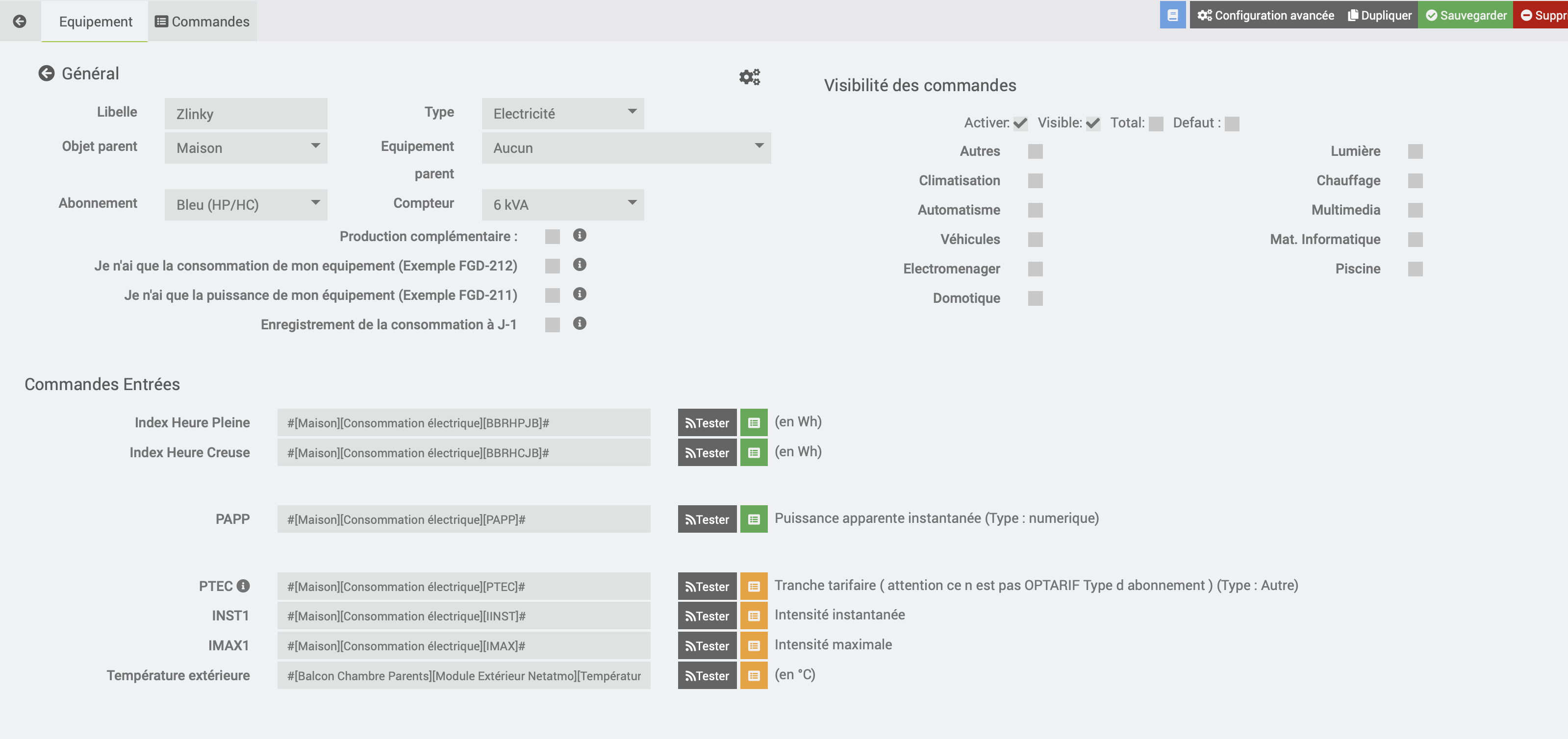Toggle the Visible checkbox
This screenshot has height=739, width=1568.
pyautogui.click(x=1092, y=123)
